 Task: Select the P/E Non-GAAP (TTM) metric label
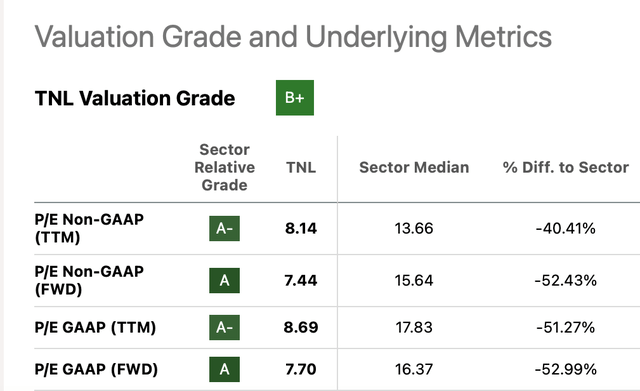click(89, 228)
